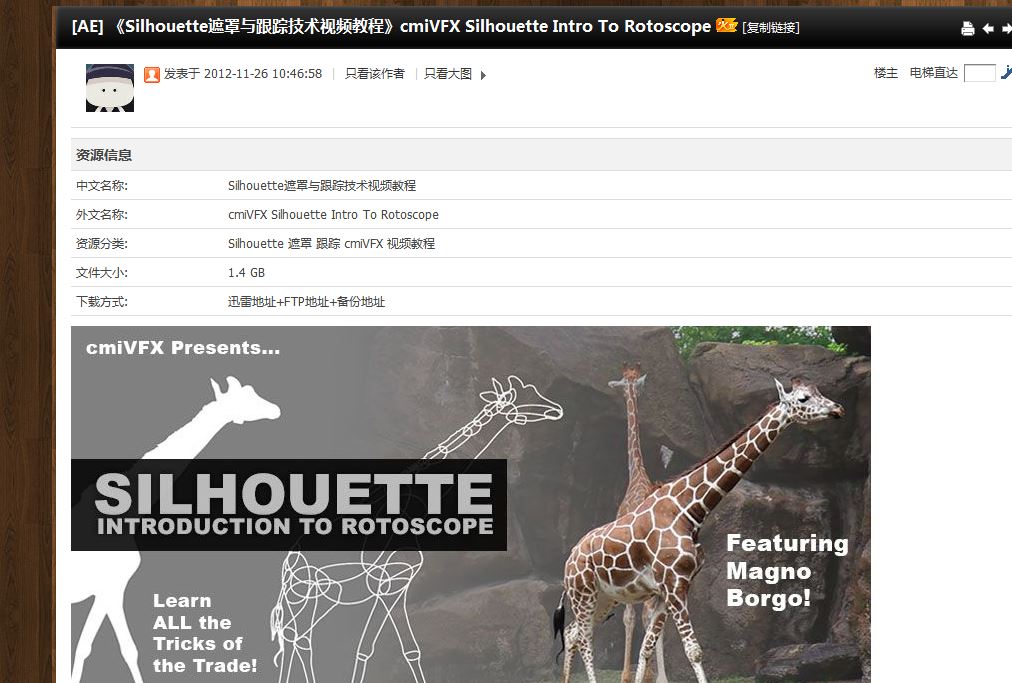Select the category value Silhouette 遮罩 跟踪 cmiVFX 视频教程

pyautogui.click(x=331, y=244)
